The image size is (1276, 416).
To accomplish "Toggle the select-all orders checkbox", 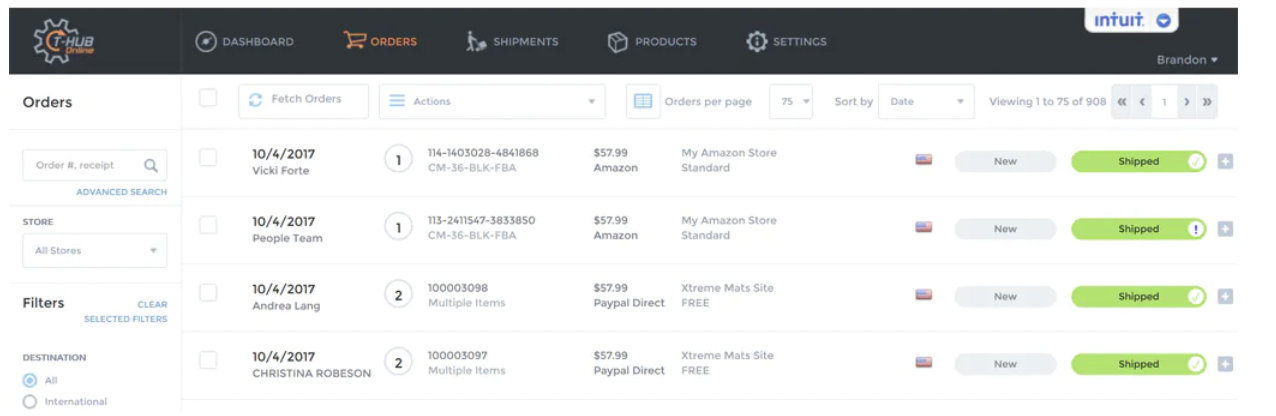I will [208, 98].
